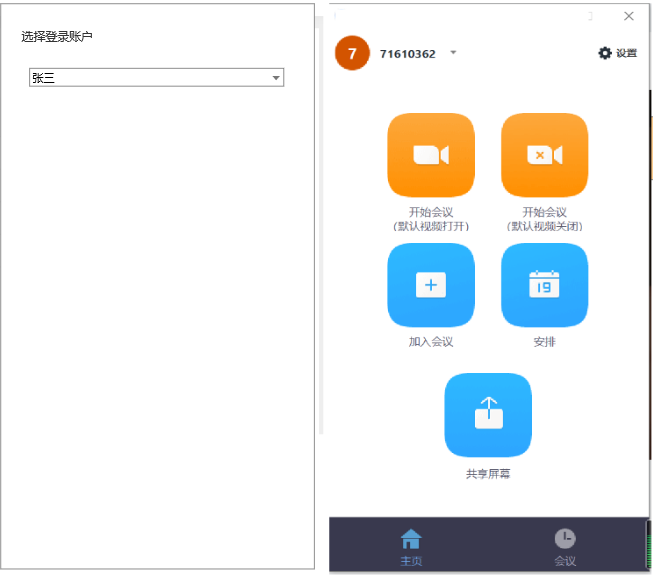653x577 pixels.
Task: Click the 共享屏幕 text label
Action: point(488,474)
